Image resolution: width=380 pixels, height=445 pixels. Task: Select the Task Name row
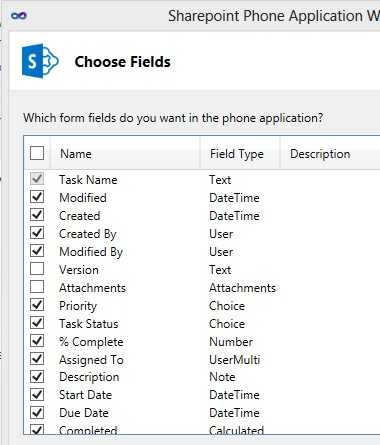202,180
